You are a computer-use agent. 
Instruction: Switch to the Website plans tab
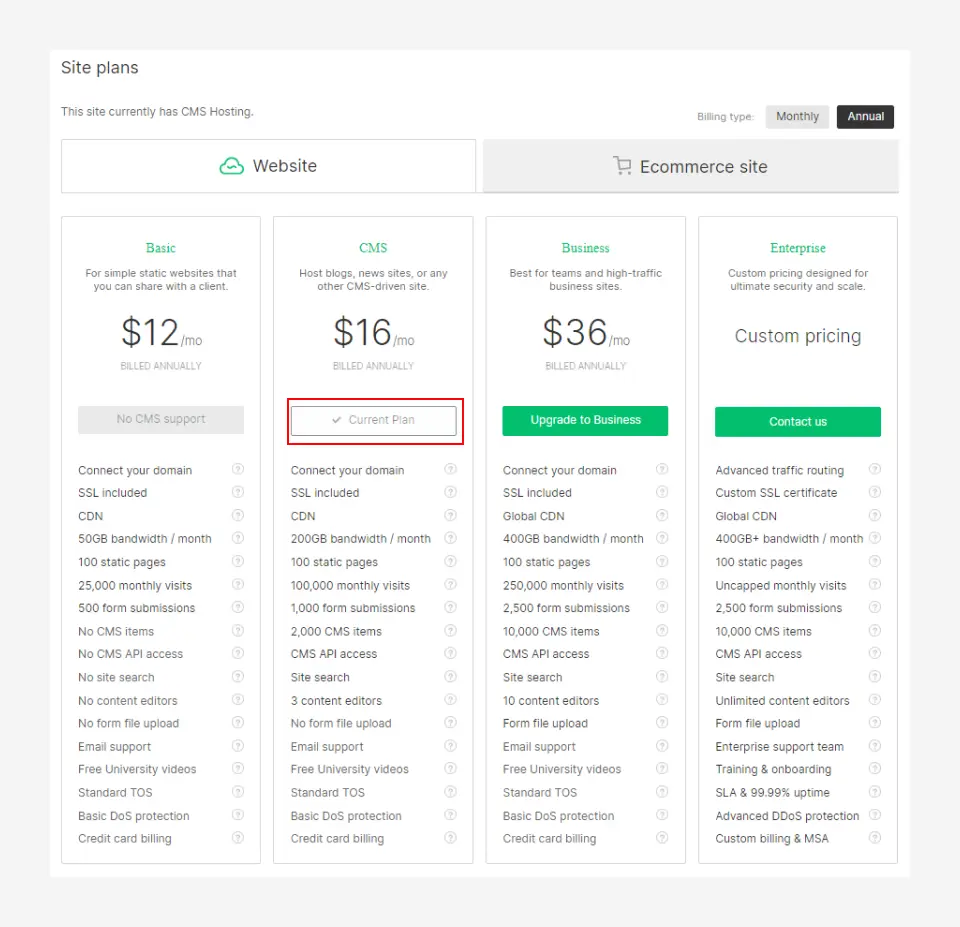click(x=267, y=165)
